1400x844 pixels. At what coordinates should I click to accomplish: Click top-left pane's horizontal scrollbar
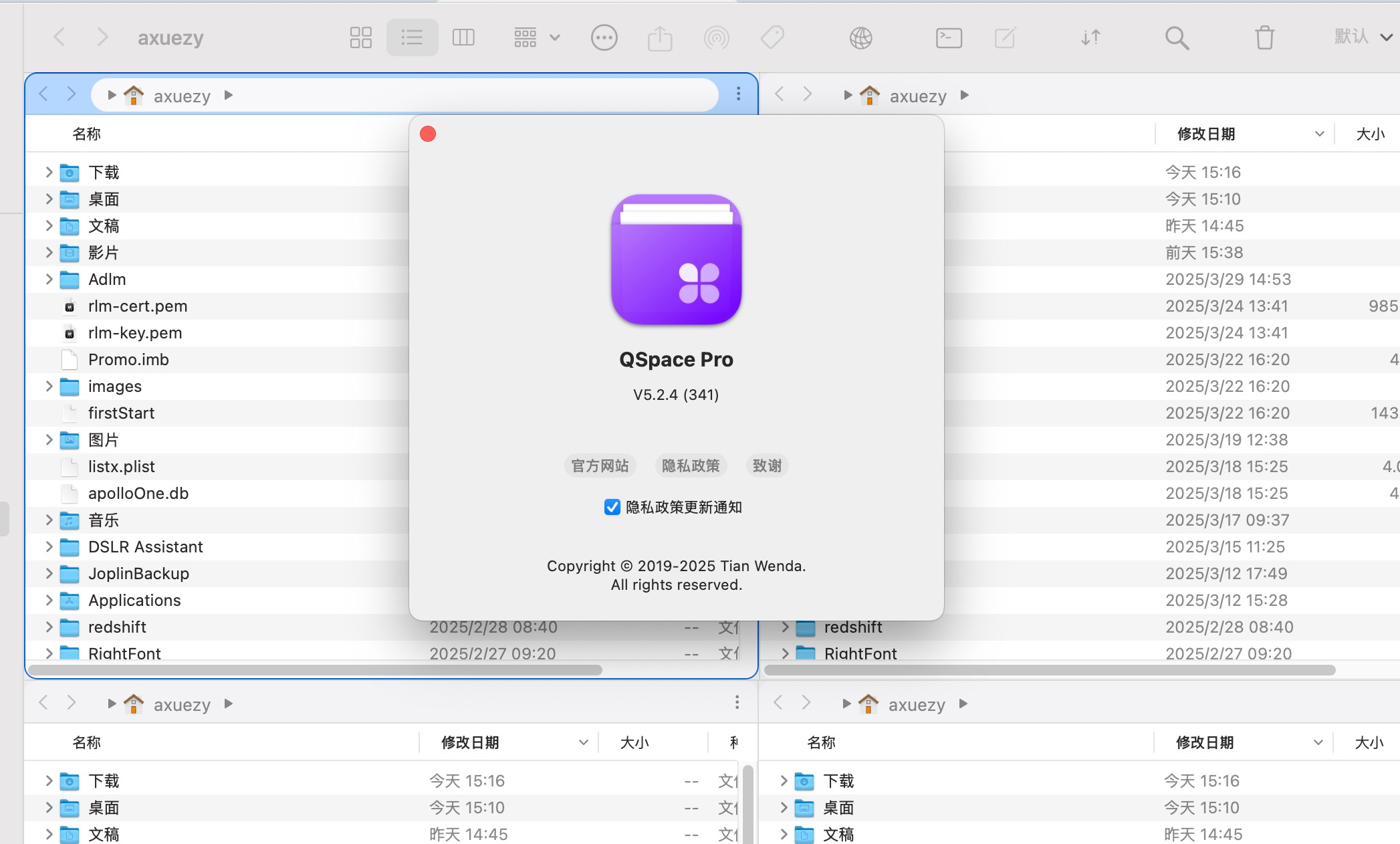pos(315,669)
